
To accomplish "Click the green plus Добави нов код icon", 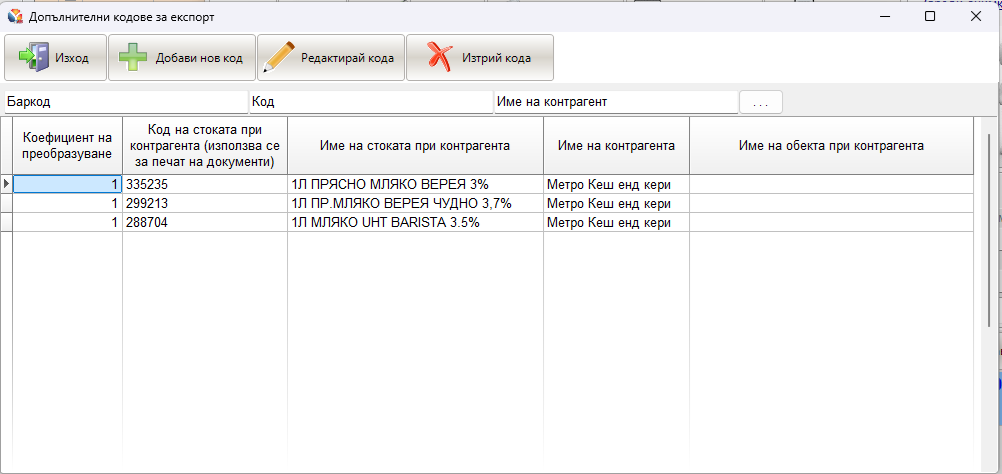I will tap(134, 58).
